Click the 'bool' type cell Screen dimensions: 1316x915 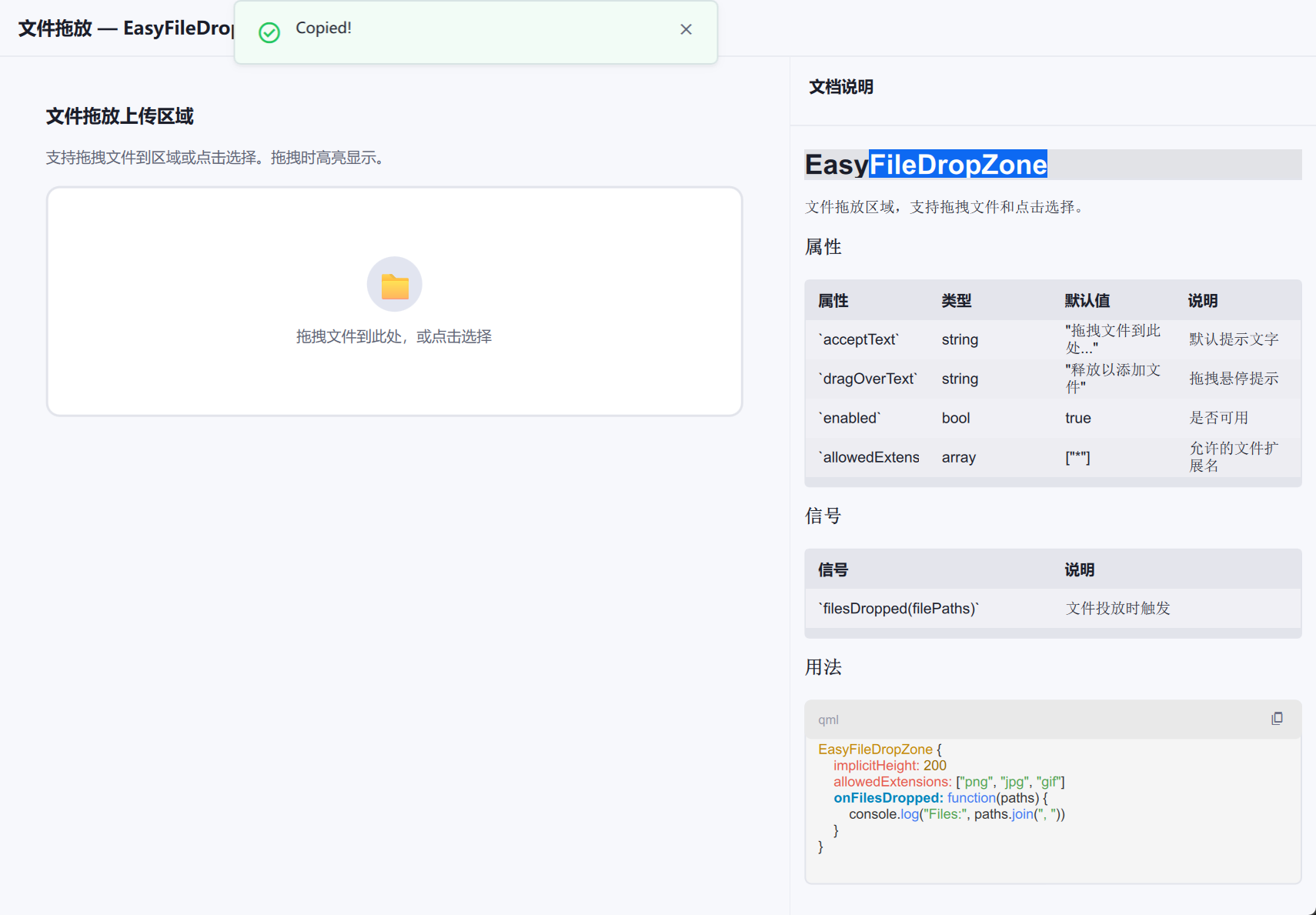[x=956, y=418]
